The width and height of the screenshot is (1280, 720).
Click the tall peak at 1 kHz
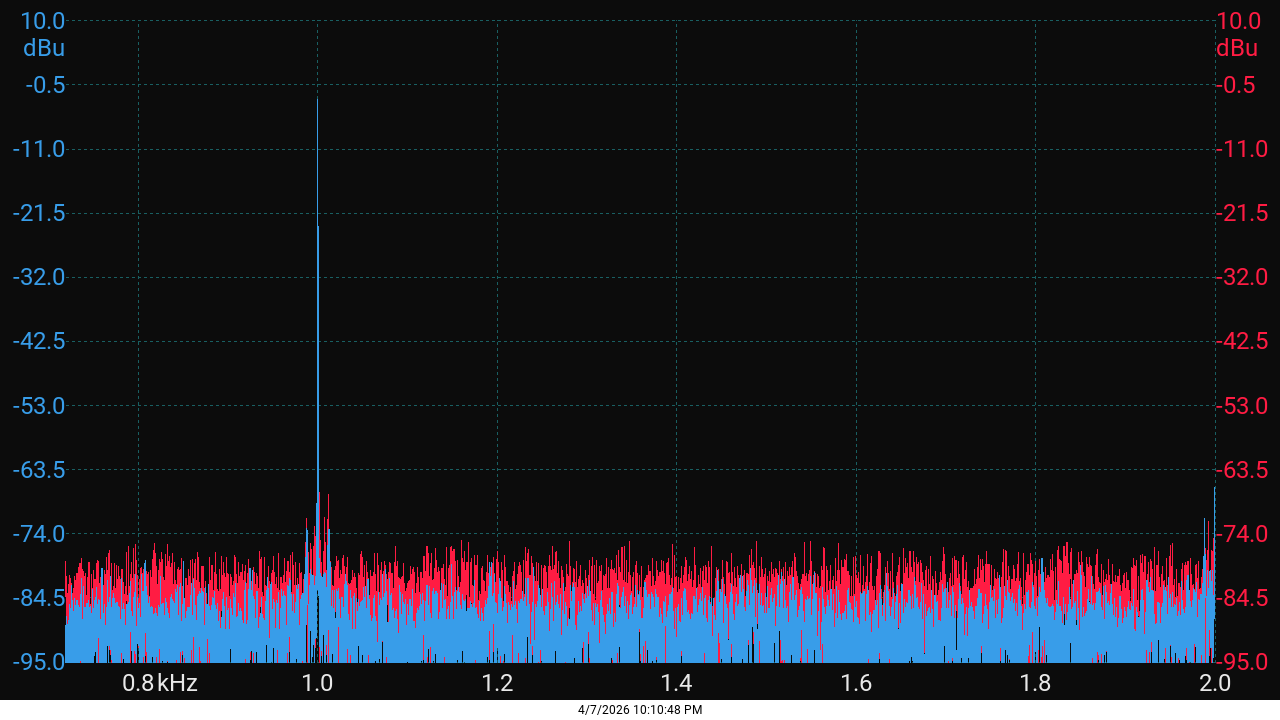tap(317, 300)
